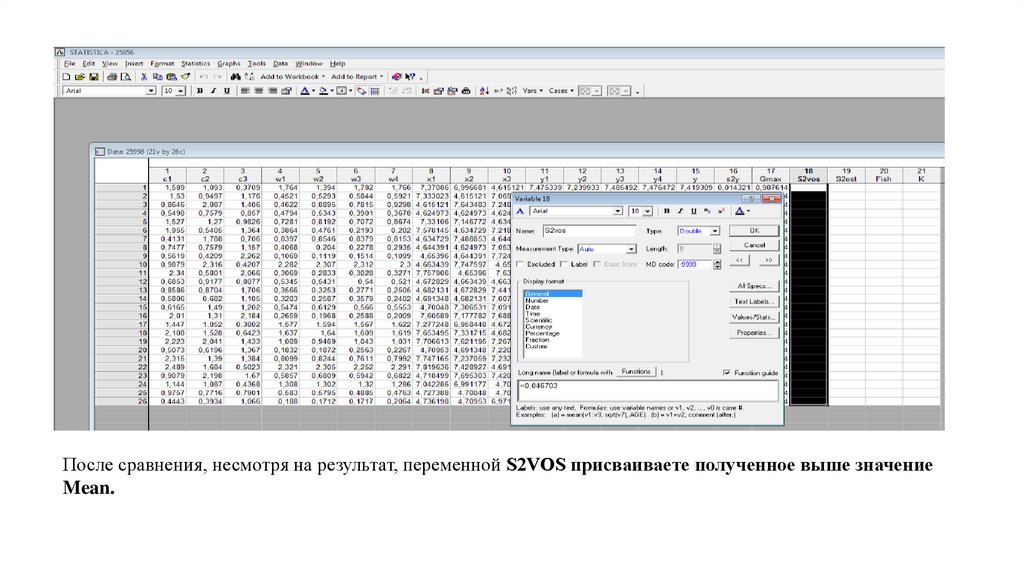The width and height of the screenshot is (1024, 574).
Task: Click Underline in main formatting toolbar
Action: point(227,90)
